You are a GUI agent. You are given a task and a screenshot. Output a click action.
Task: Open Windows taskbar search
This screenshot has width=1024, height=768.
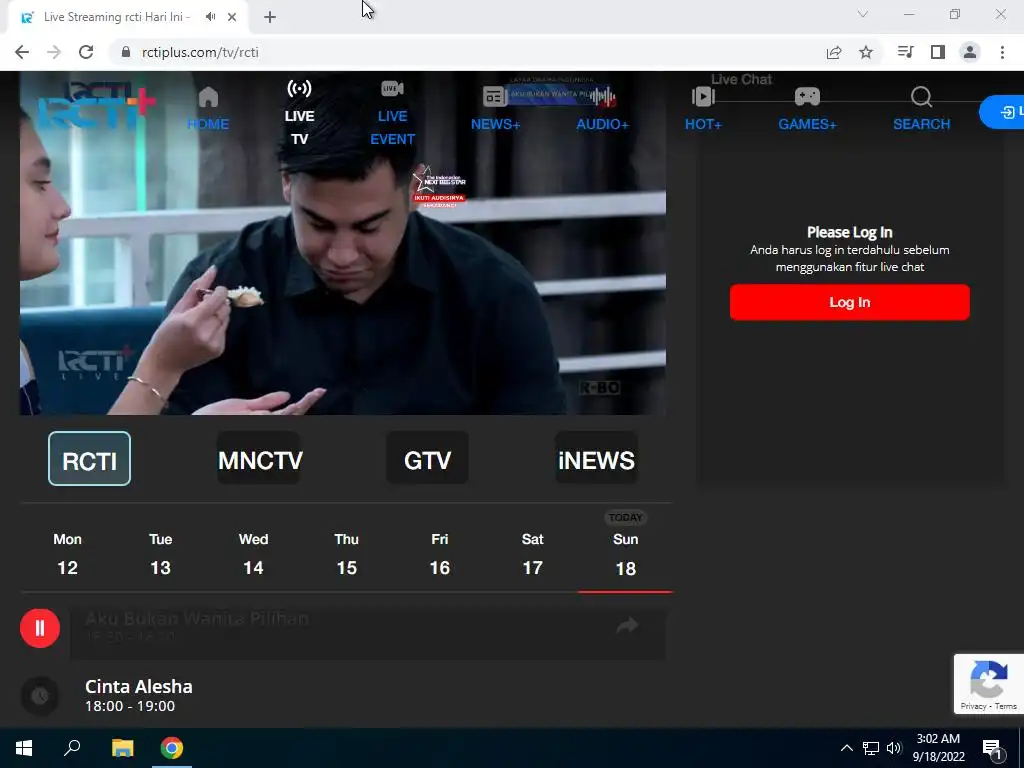(72, 748)
